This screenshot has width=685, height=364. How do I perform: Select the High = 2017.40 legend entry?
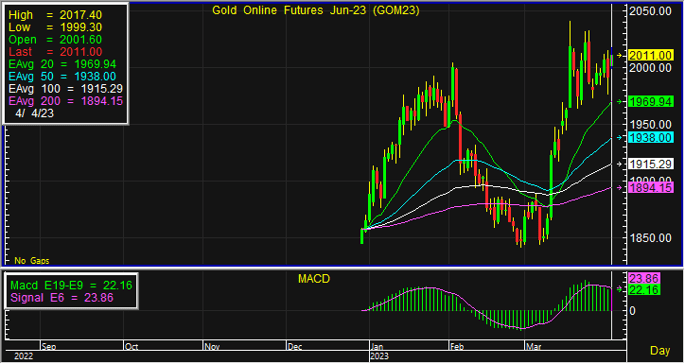point(55,15)
